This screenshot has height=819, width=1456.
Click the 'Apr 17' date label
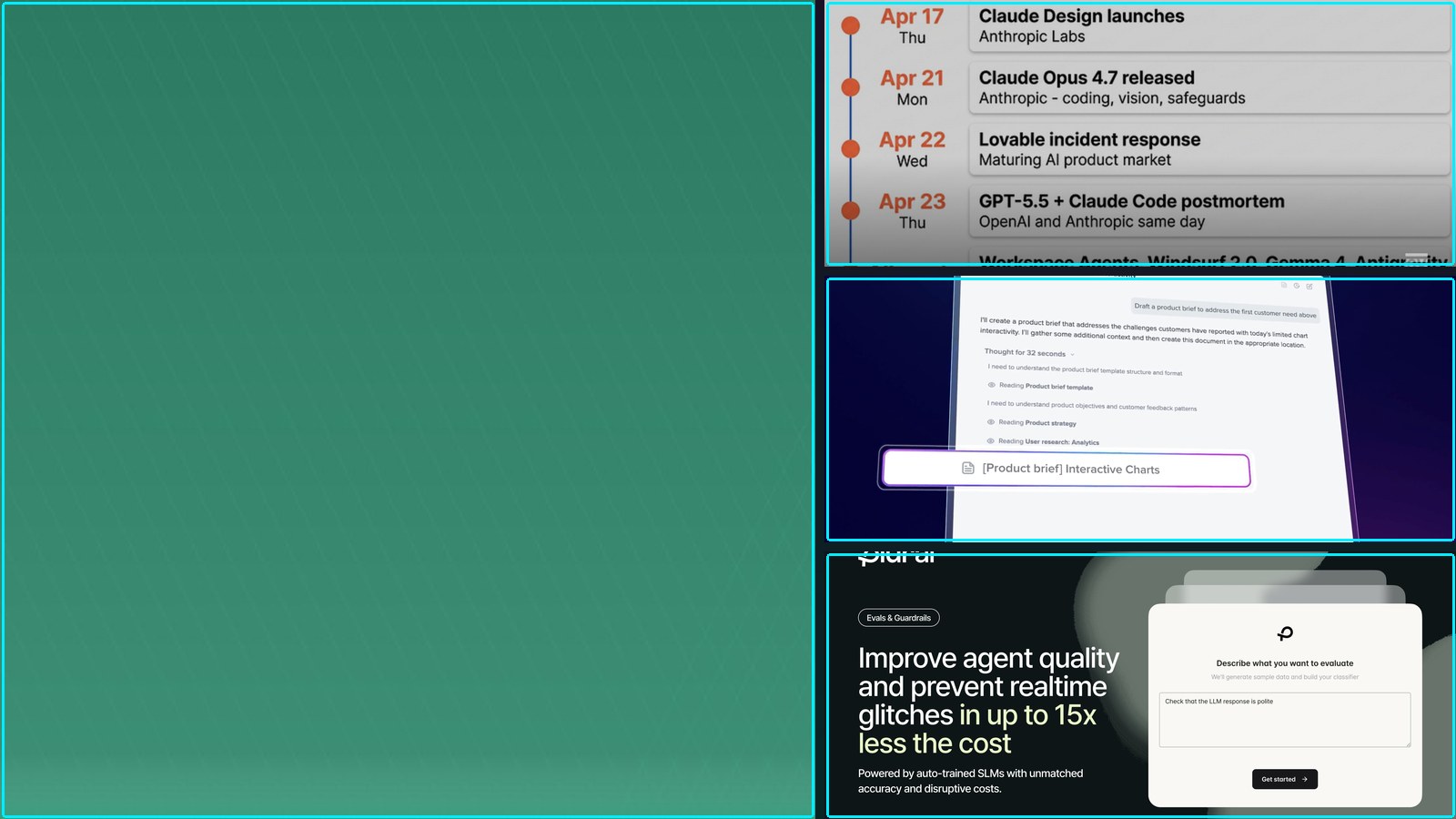pyautogui.click(x=912, y=17)
